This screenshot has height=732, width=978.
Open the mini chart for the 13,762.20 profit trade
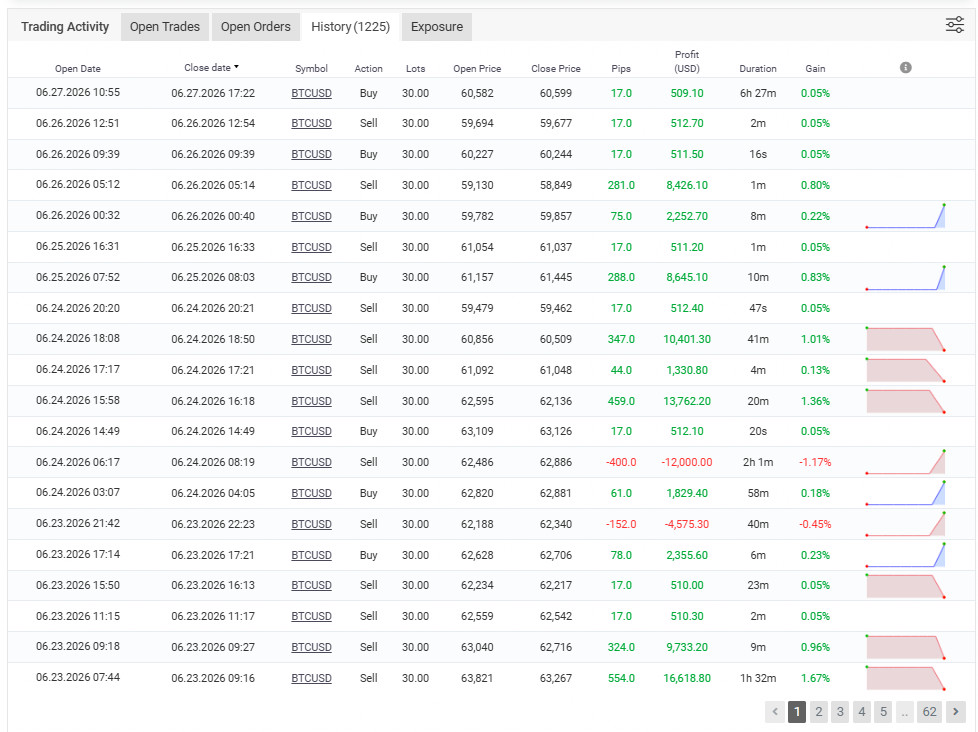coord(906,401)
